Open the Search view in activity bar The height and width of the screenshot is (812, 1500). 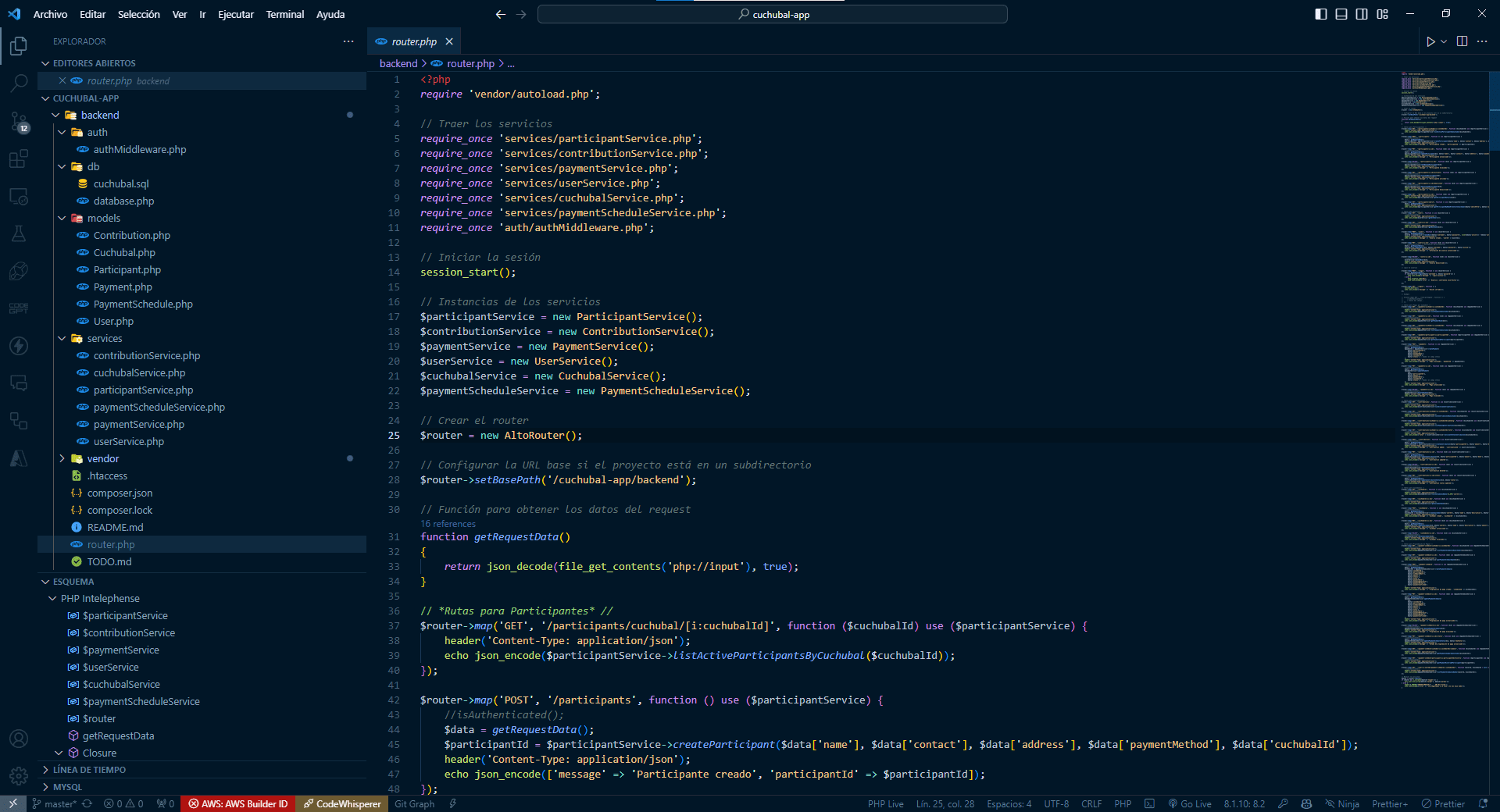[x=19, y=83]
